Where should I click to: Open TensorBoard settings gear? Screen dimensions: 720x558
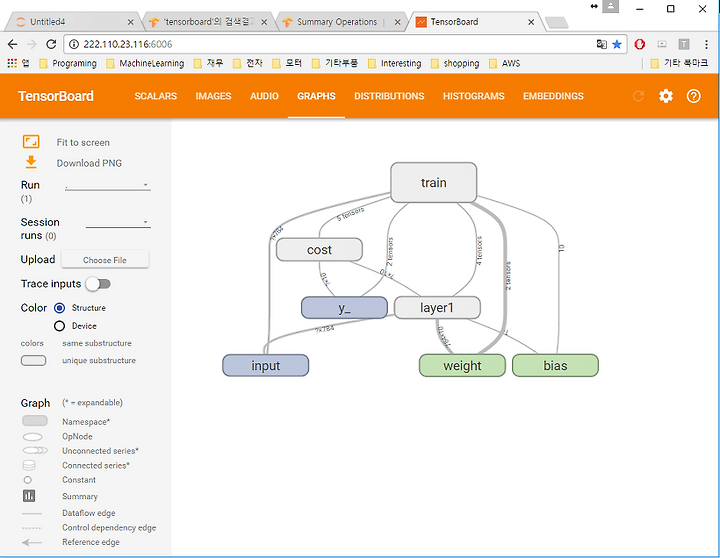tap(666, 96)
